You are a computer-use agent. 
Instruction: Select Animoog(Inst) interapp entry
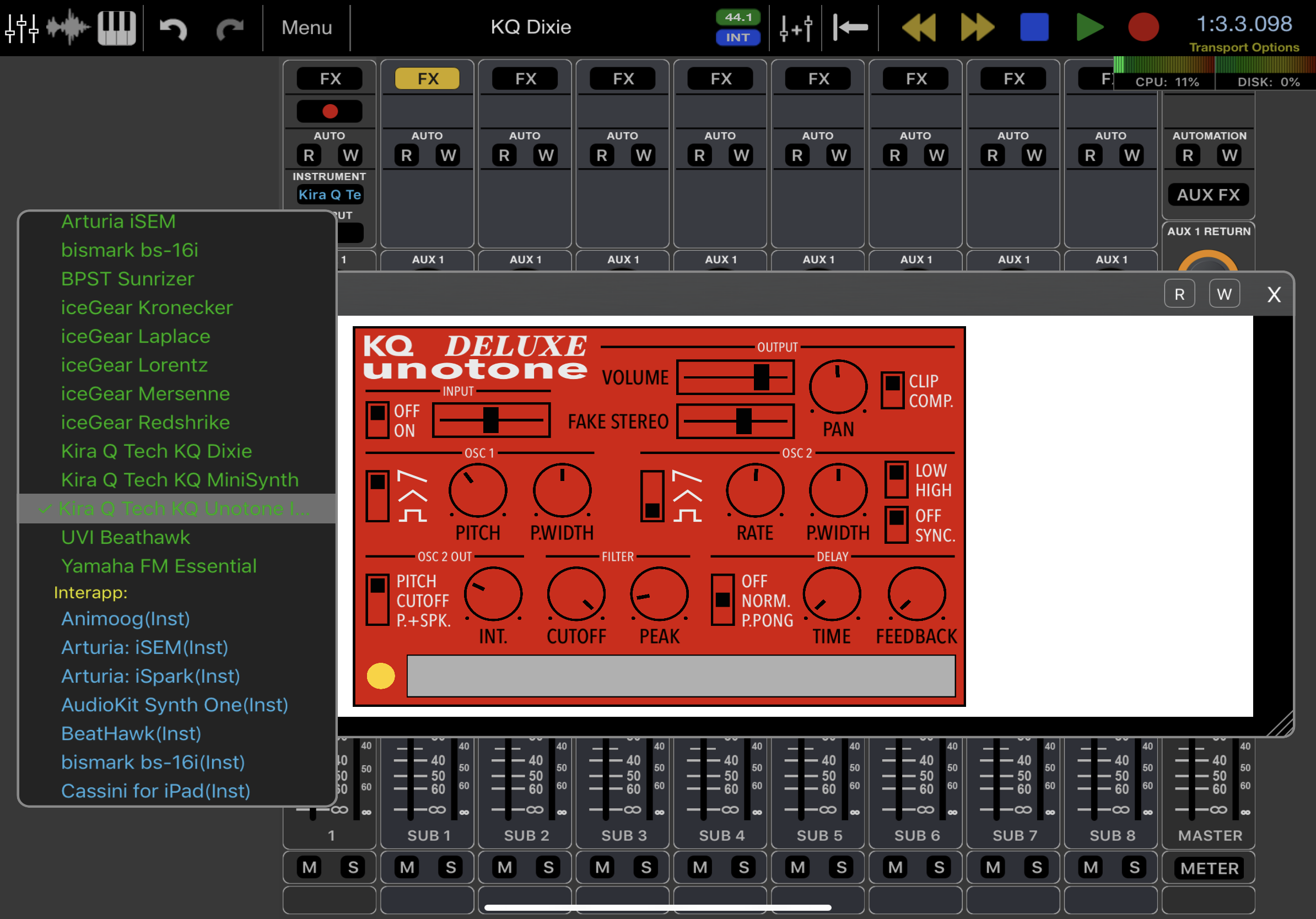tap(126, 618)
